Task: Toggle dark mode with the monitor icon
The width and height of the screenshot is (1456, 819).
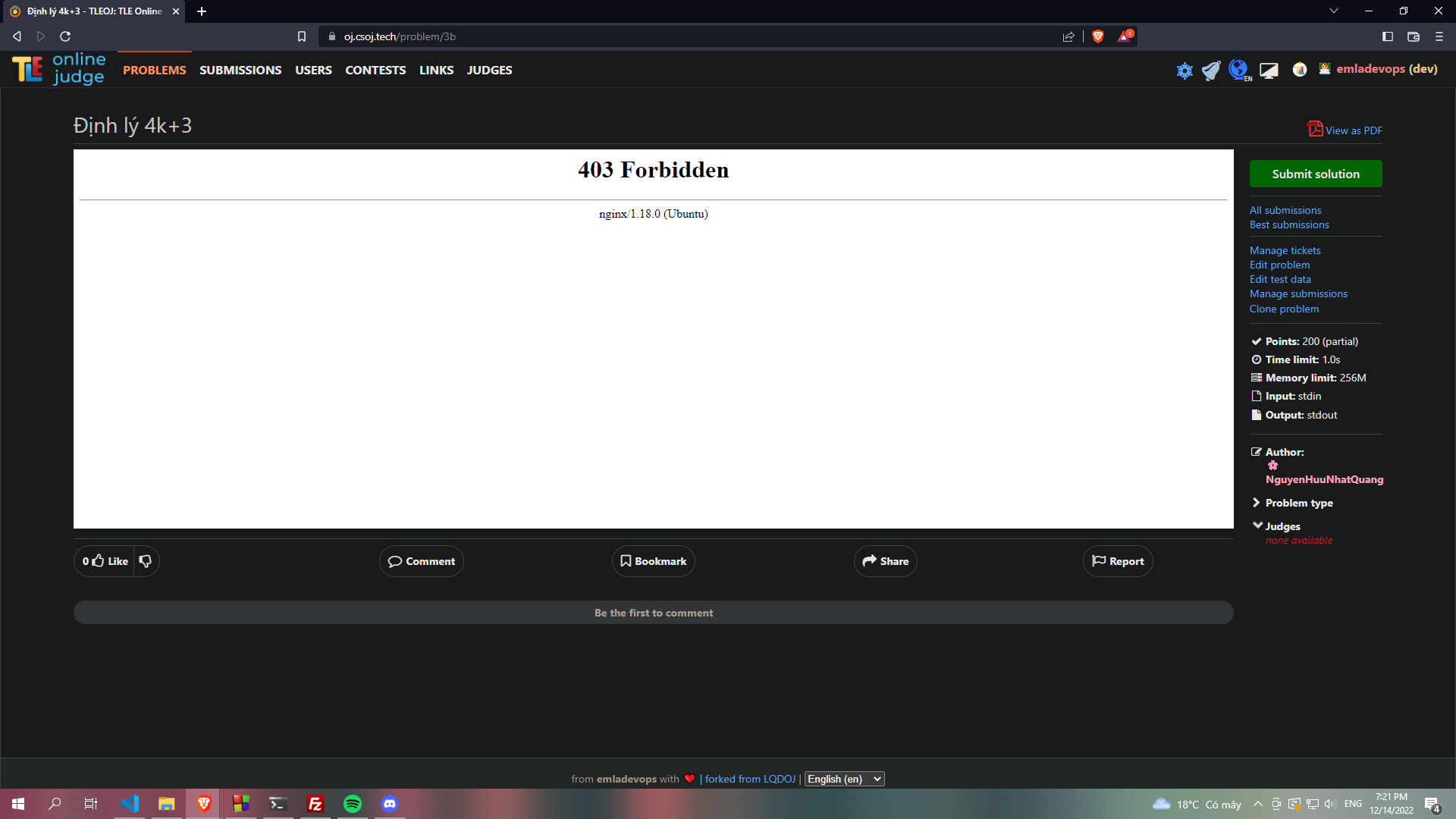Action: coord(1269,69)
